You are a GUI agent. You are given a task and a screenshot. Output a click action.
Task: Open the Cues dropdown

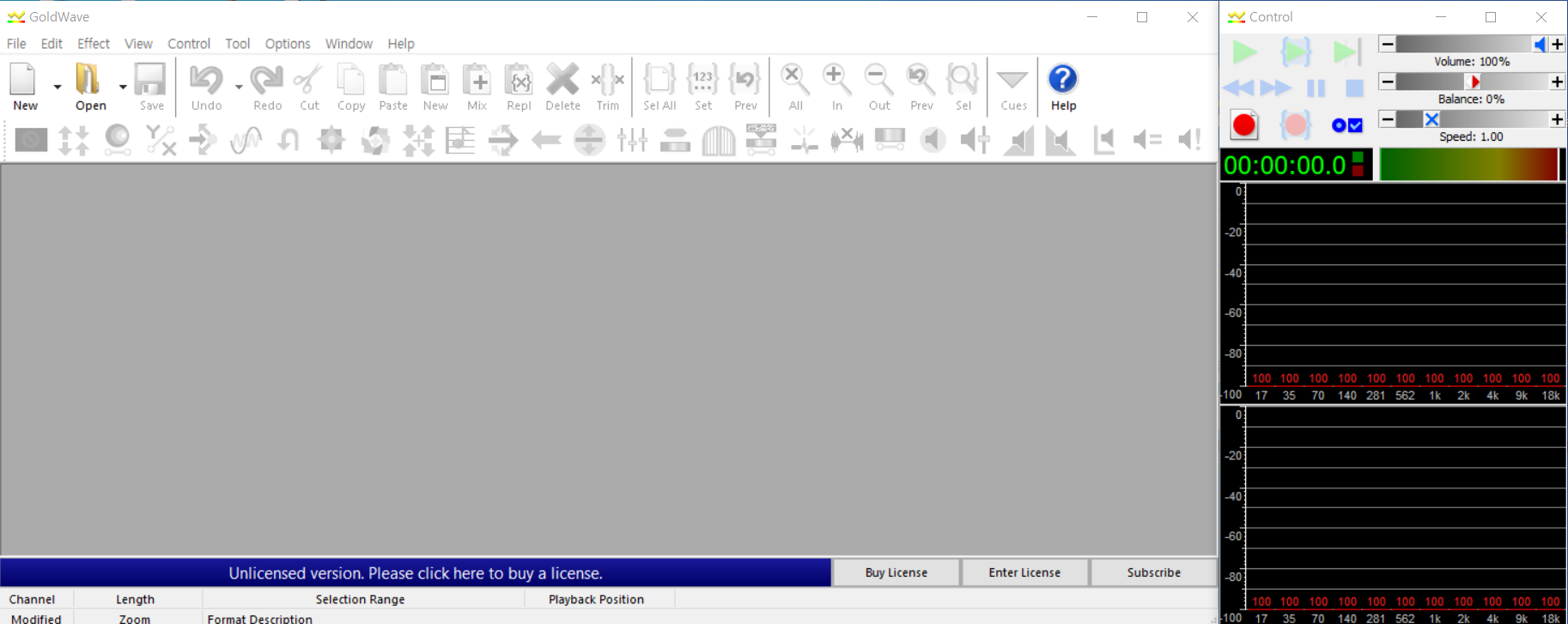point(1013,86)
